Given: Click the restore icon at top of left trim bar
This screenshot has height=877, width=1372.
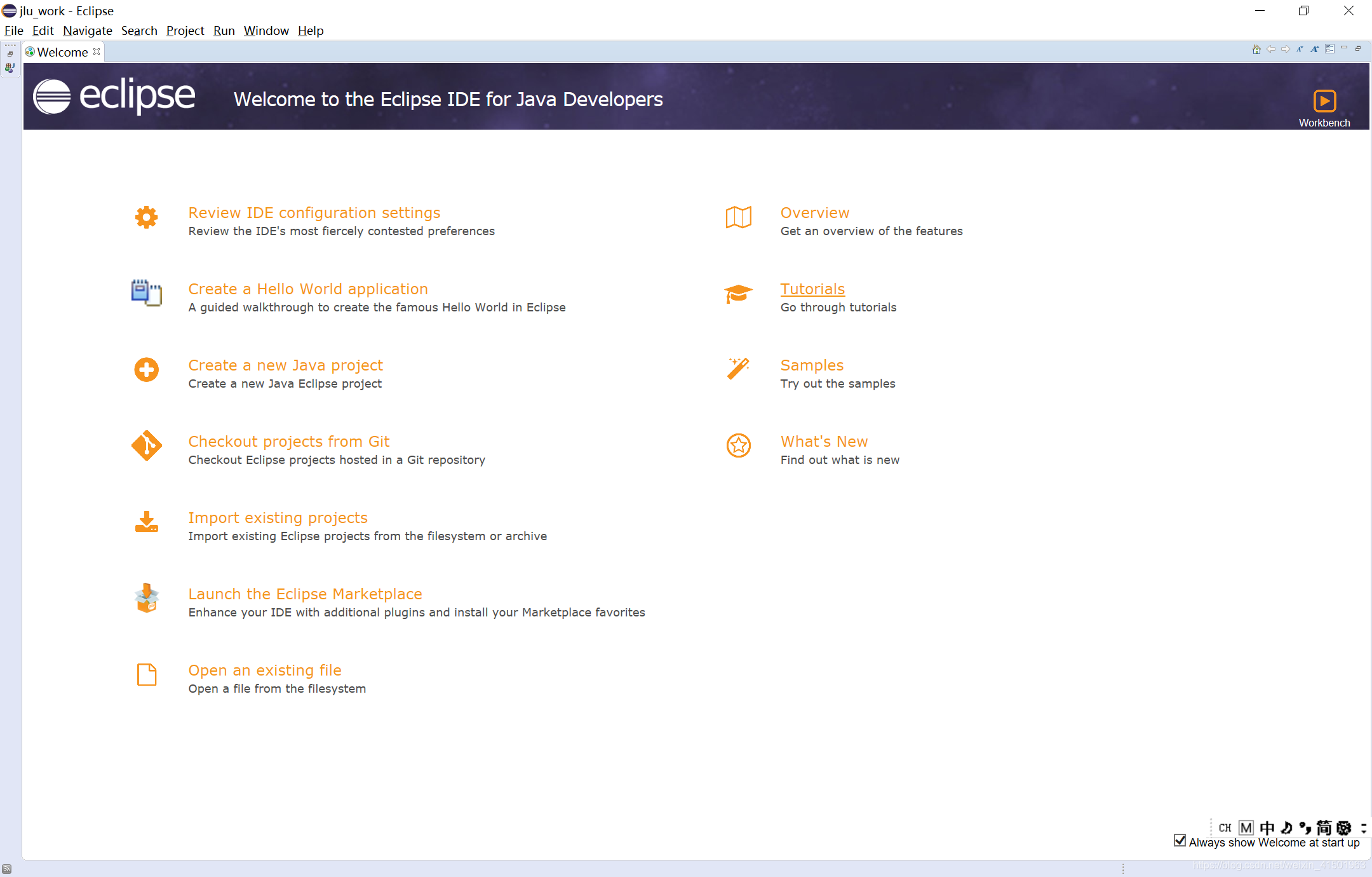Looking at the screenshot, I should pyautogui.click(x=10, y=54).
